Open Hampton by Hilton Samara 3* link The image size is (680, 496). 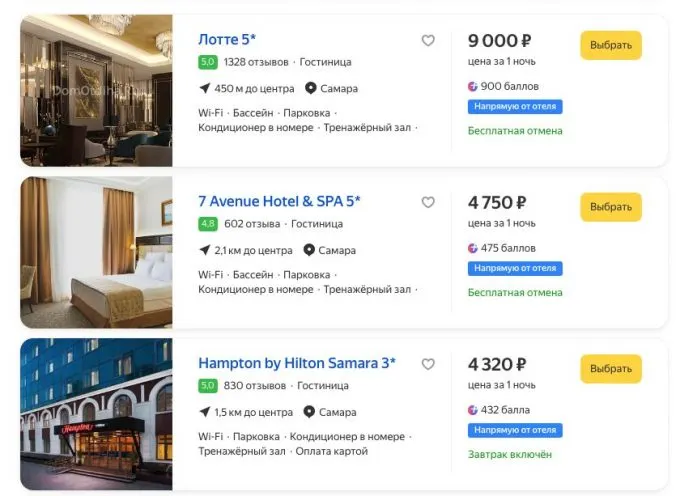[x=297, y=363]
